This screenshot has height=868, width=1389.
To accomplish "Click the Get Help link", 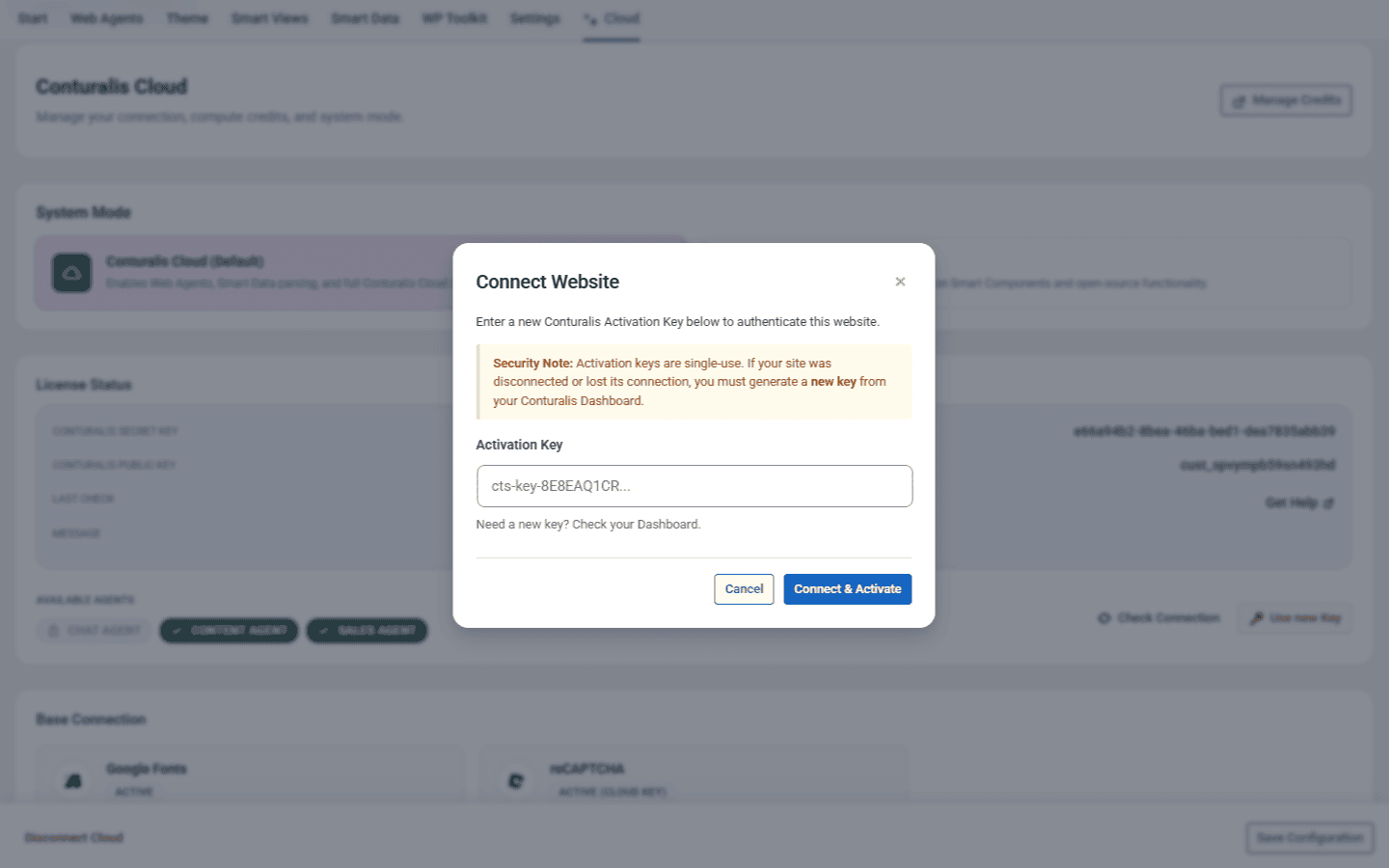I will [x=1299, y=502].
